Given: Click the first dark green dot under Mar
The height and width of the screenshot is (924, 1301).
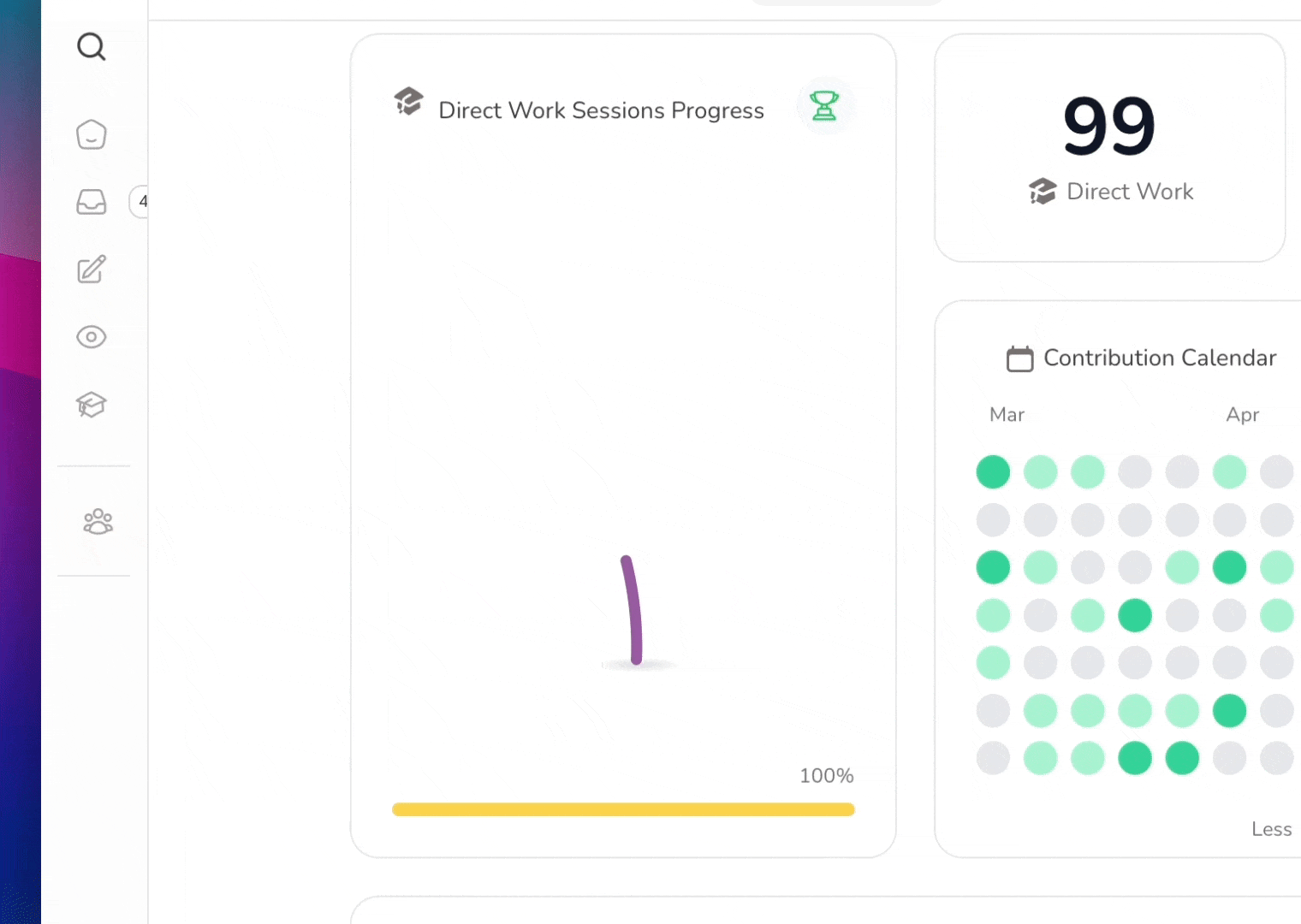Looking at the screenshot, I should [x=993, y=471].
